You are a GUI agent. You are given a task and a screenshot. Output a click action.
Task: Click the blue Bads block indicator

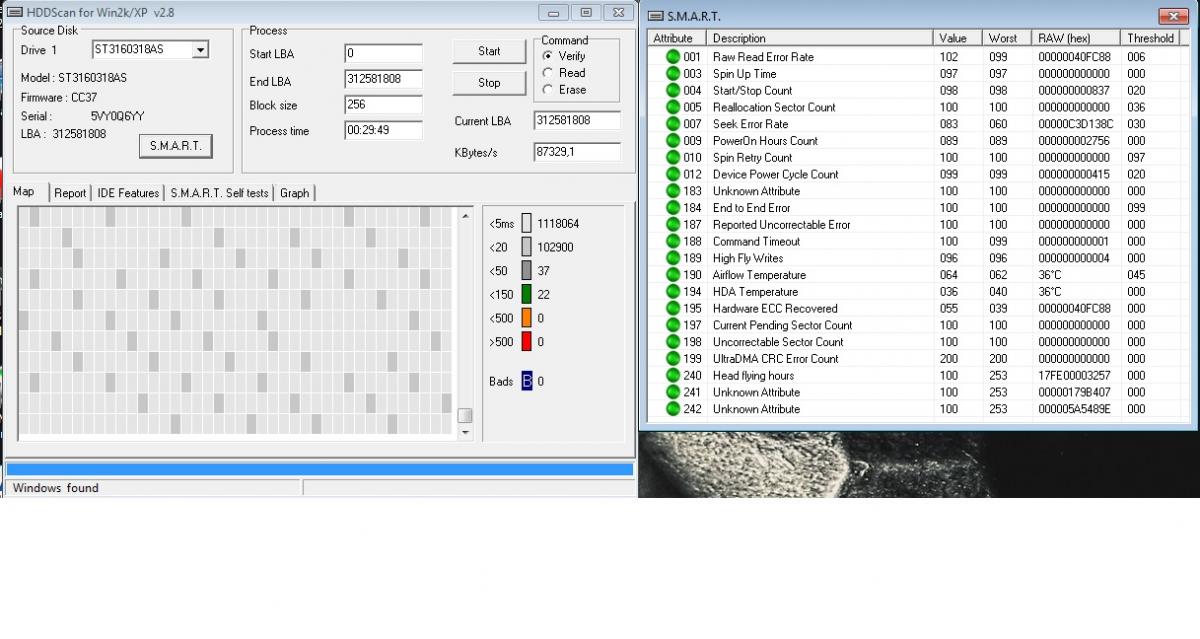click(527, 381)
